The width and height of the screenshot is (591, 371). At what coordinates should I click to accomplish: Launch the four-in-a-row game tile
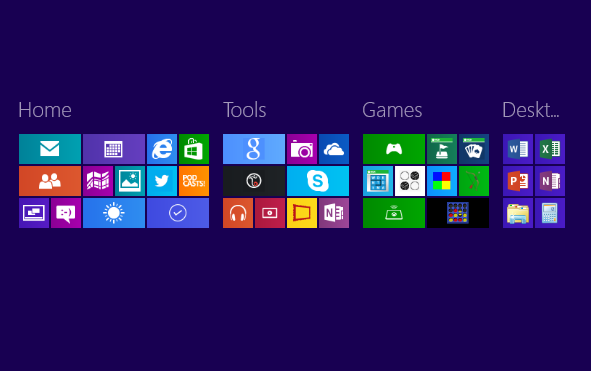click(x=458, y=213)
